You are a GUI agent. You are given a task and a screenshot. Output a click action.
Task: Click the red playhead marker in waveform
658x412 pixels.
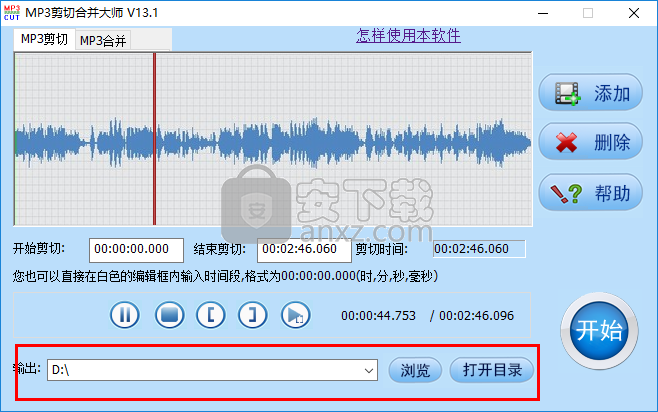(x=154, y=139)
